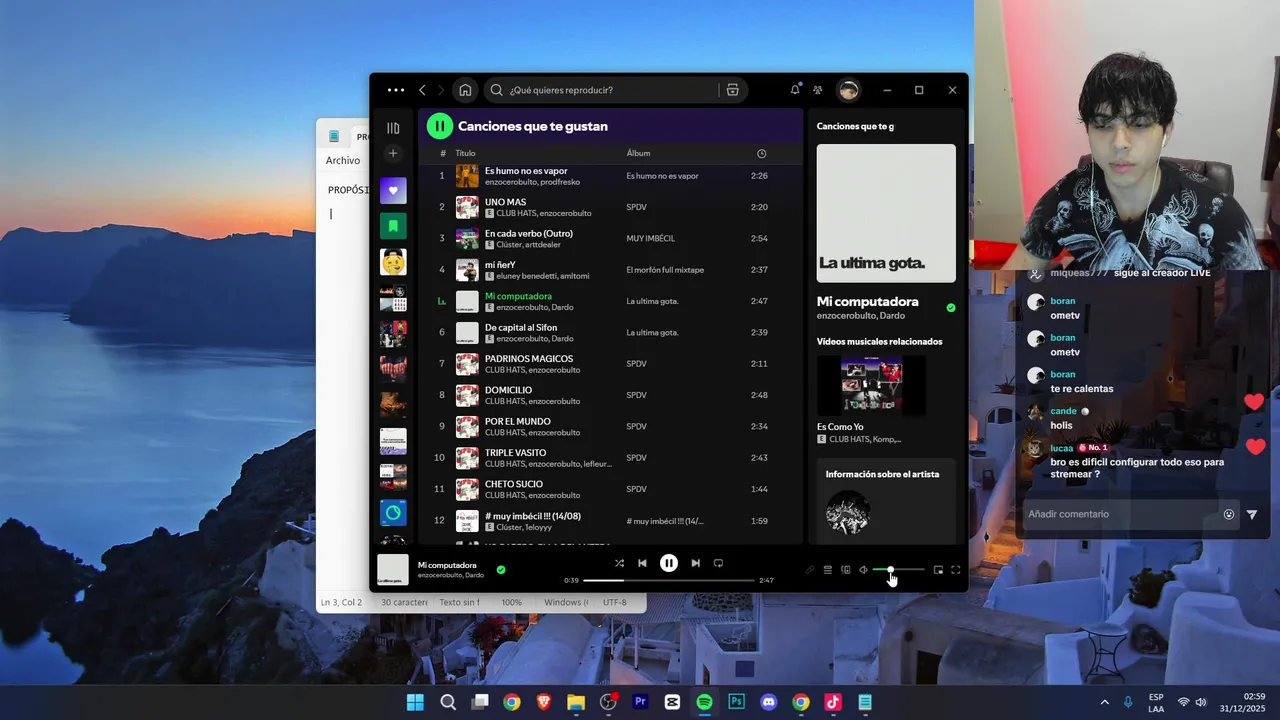Image resolution: width=1280 pixels, height=720 pixels.
Task: Open album link 'MUY IMBÉCIL'
Action: click(x=651, y=239)
